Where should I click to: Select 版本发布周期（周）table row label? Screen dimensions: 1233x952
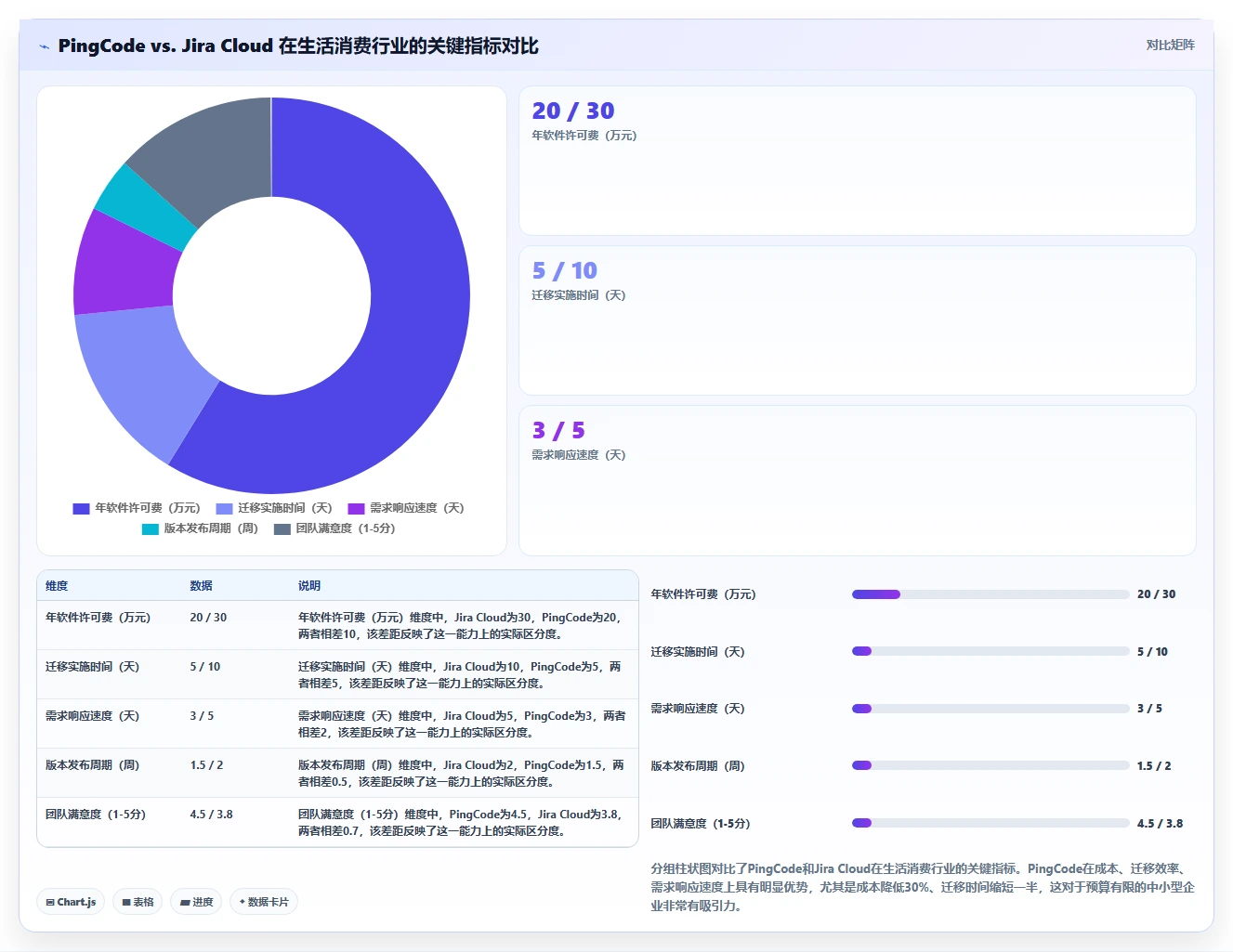pyautogui.click(x=92, y=765)
